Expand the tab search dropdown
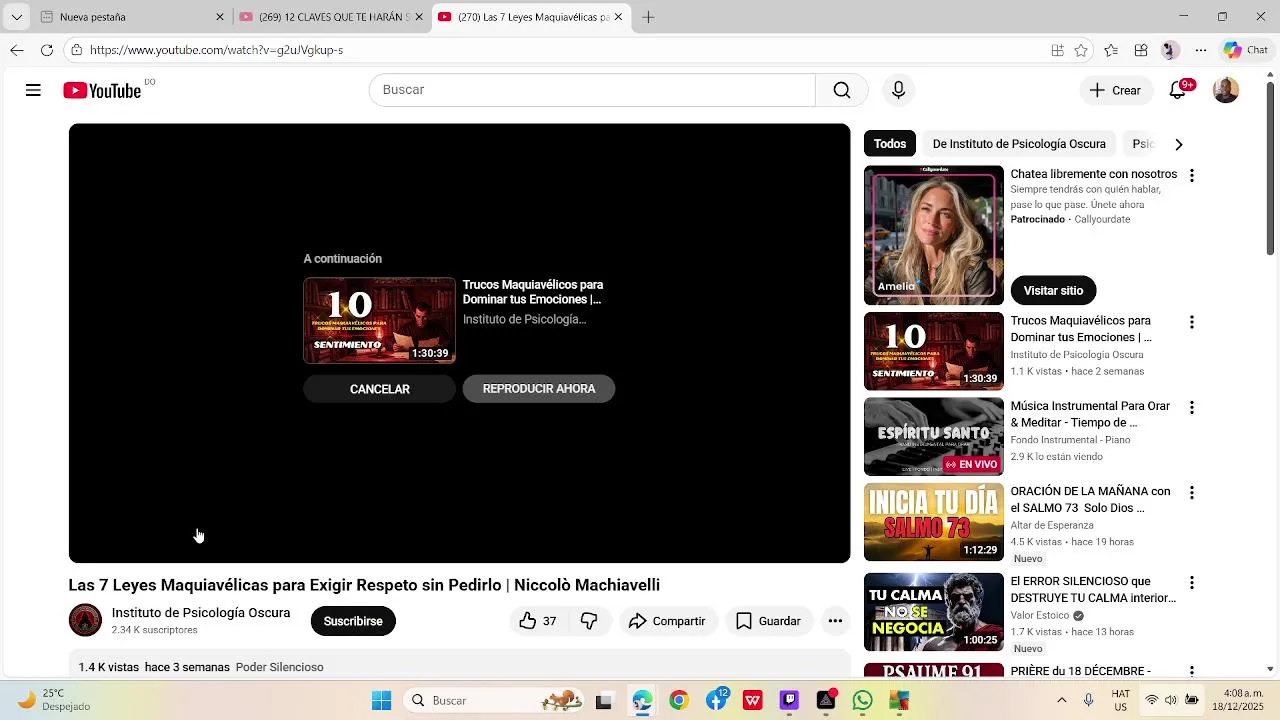1280x720 pixels. (17, 17)
